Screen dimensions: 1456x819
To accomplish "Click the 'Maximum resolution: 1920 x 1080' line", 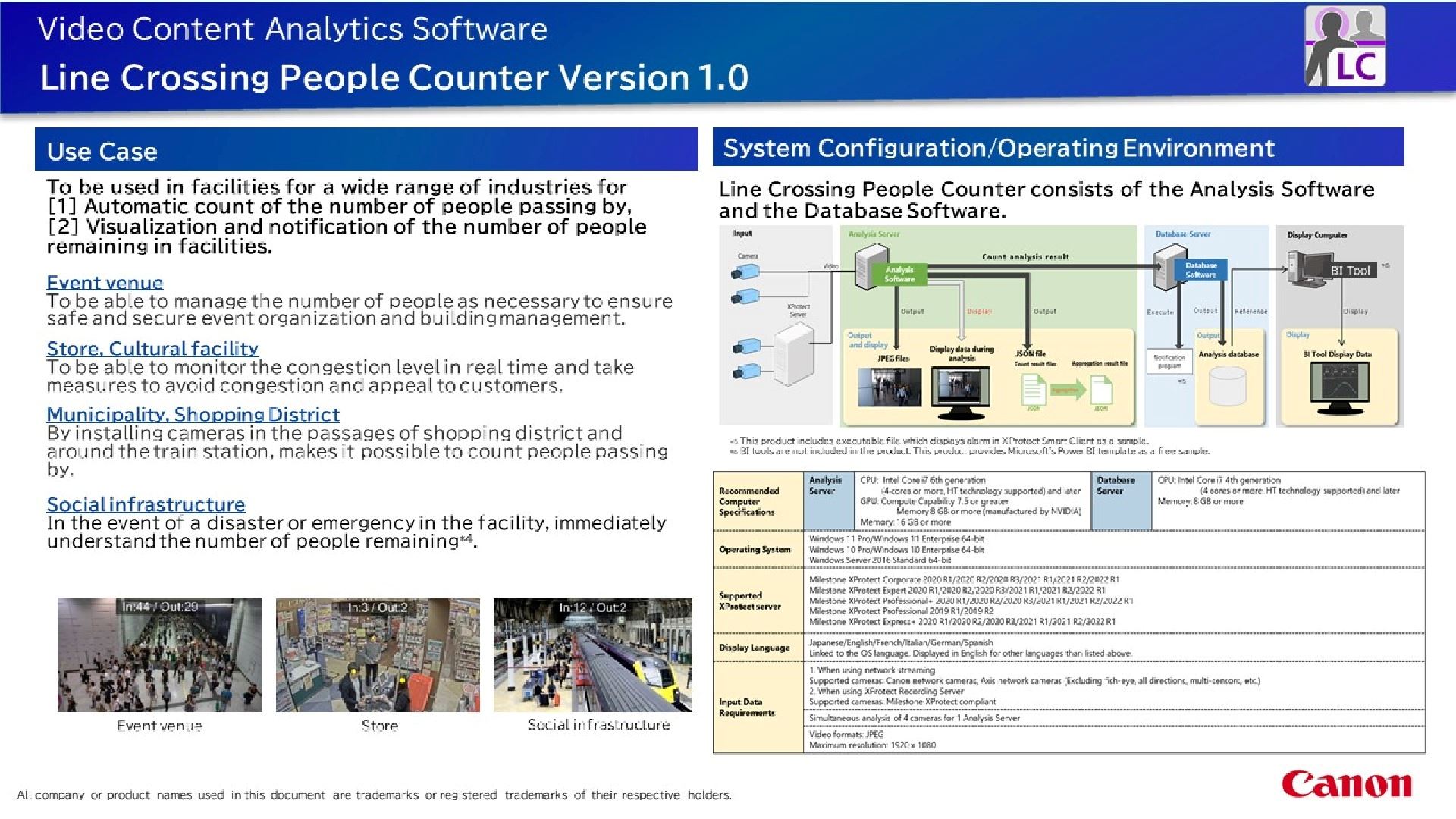I will (x=872, y=745).
